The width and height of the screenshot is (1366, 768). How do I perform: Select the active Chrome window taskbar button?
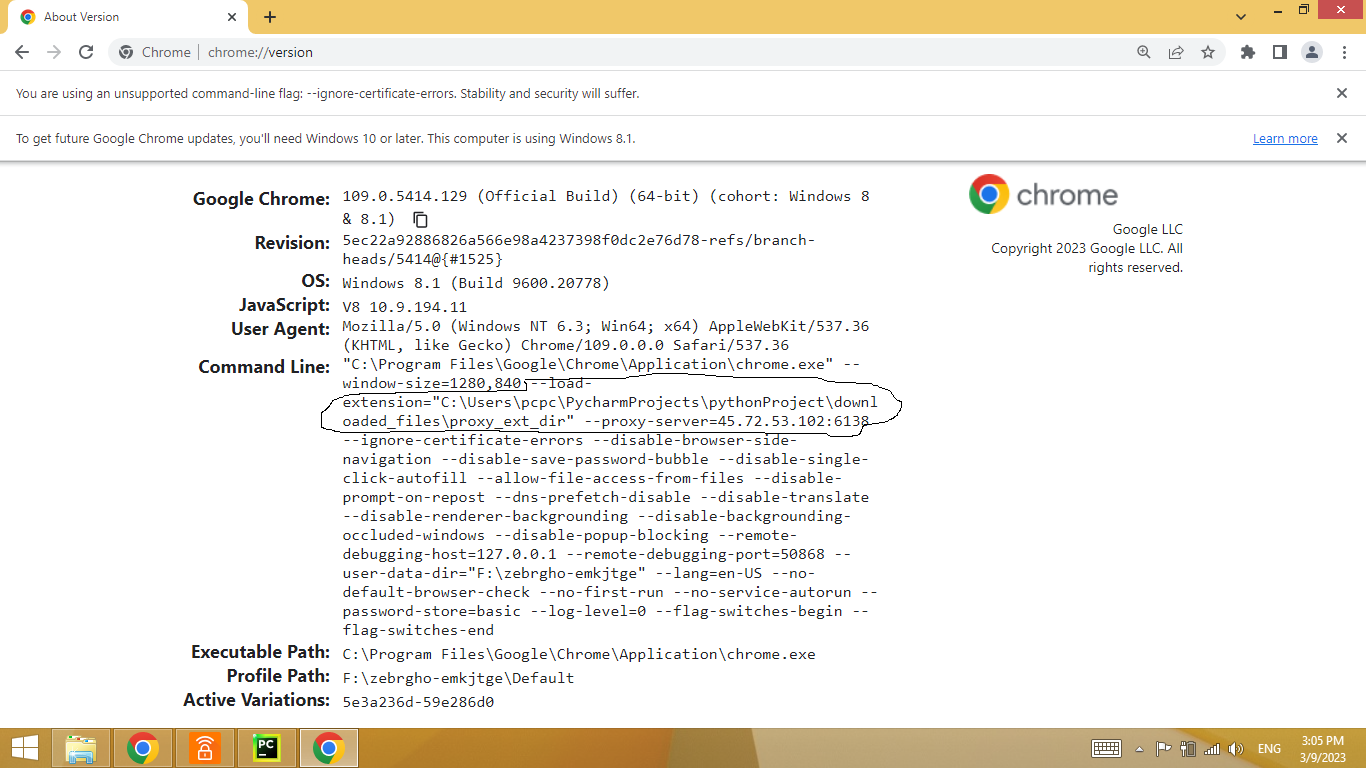pyautogui.click(x=328, y=748)
